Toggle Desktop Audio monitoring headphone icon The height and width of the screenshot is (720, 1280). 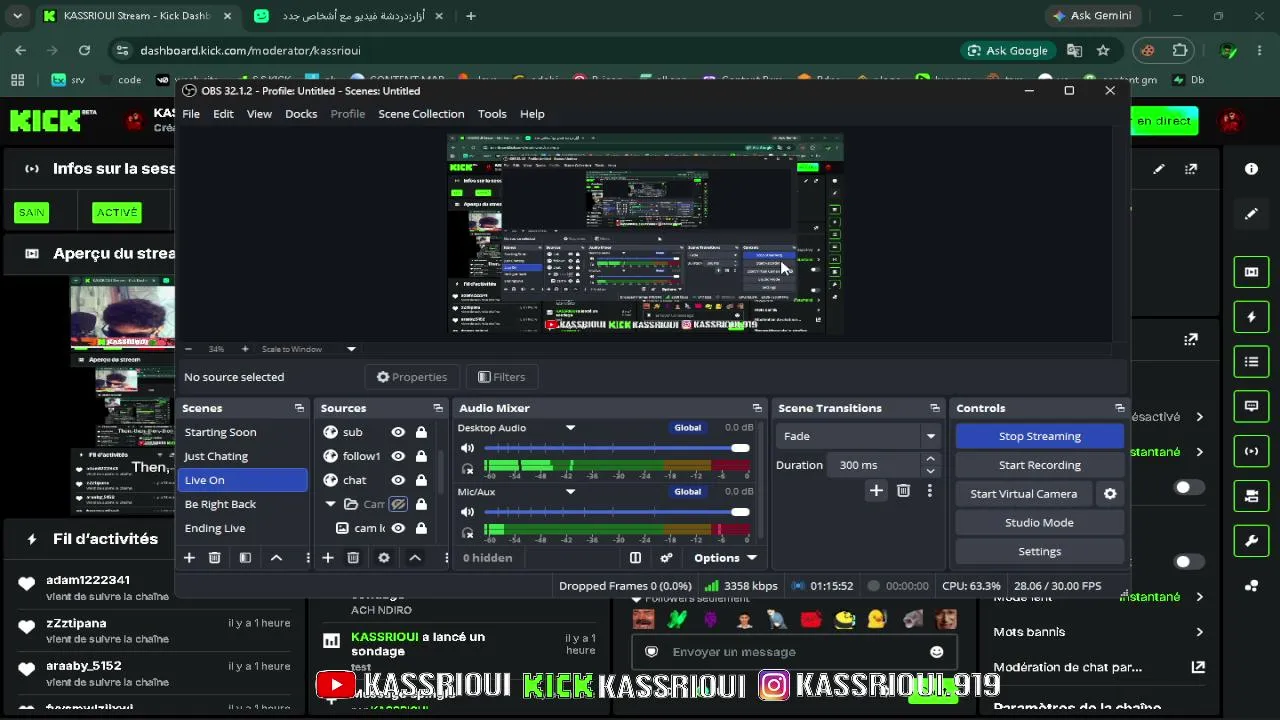(x=467, y=468)
